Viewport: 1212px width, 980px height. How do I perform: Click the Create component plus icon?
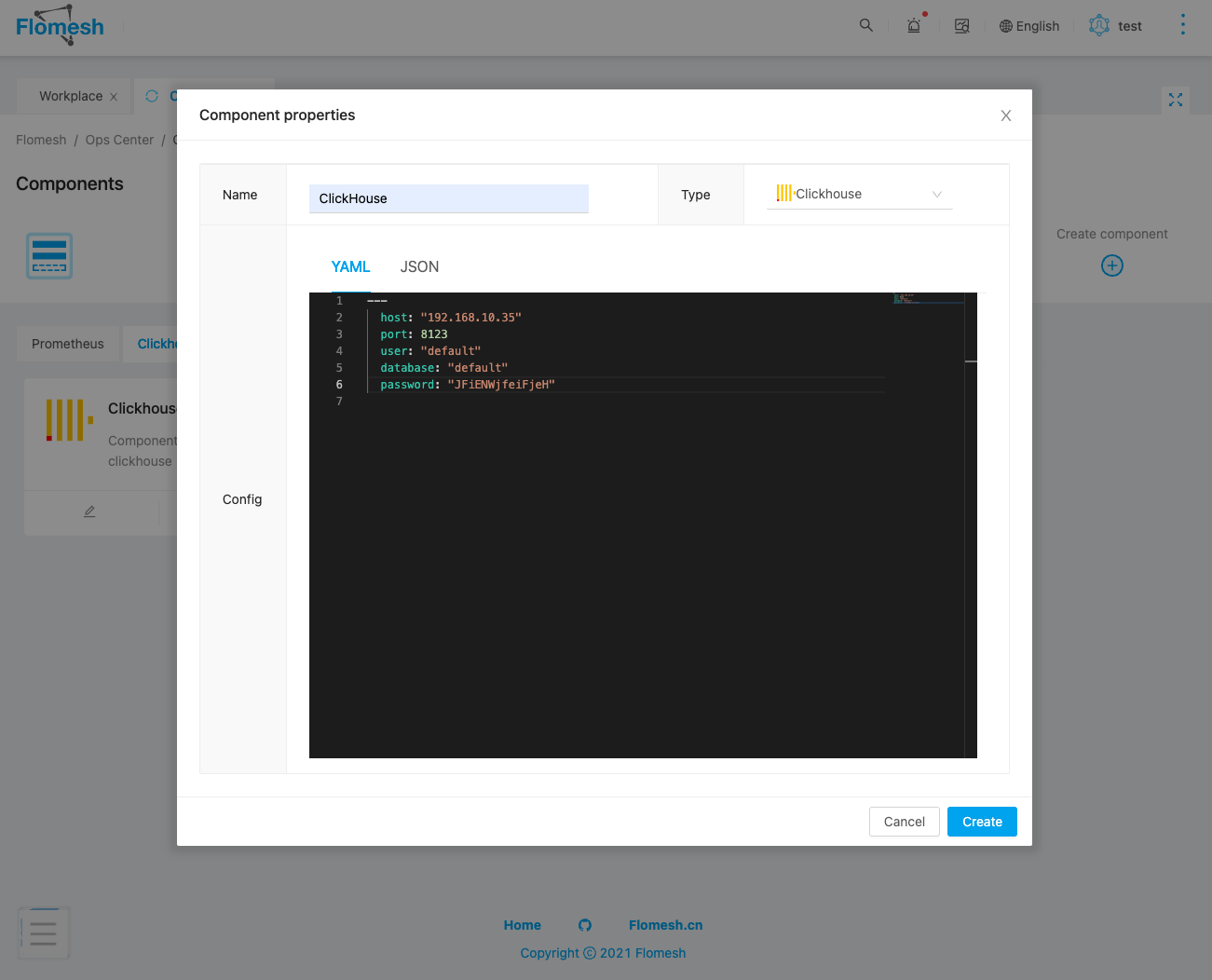tap(1112, 265)
